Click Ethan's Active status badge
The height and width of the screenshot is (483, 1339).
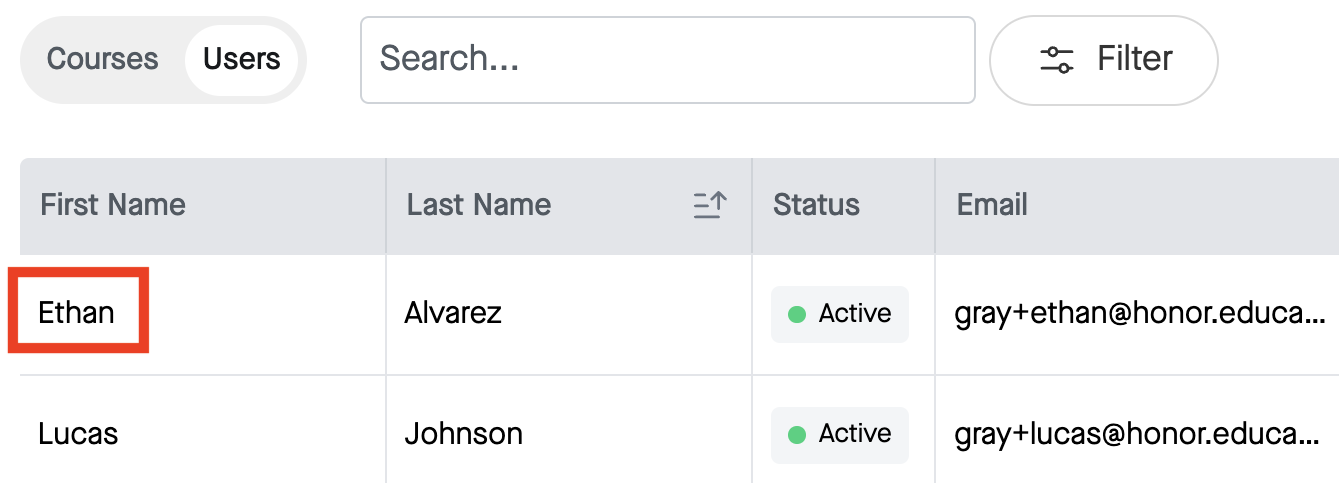tap(840, 314)
